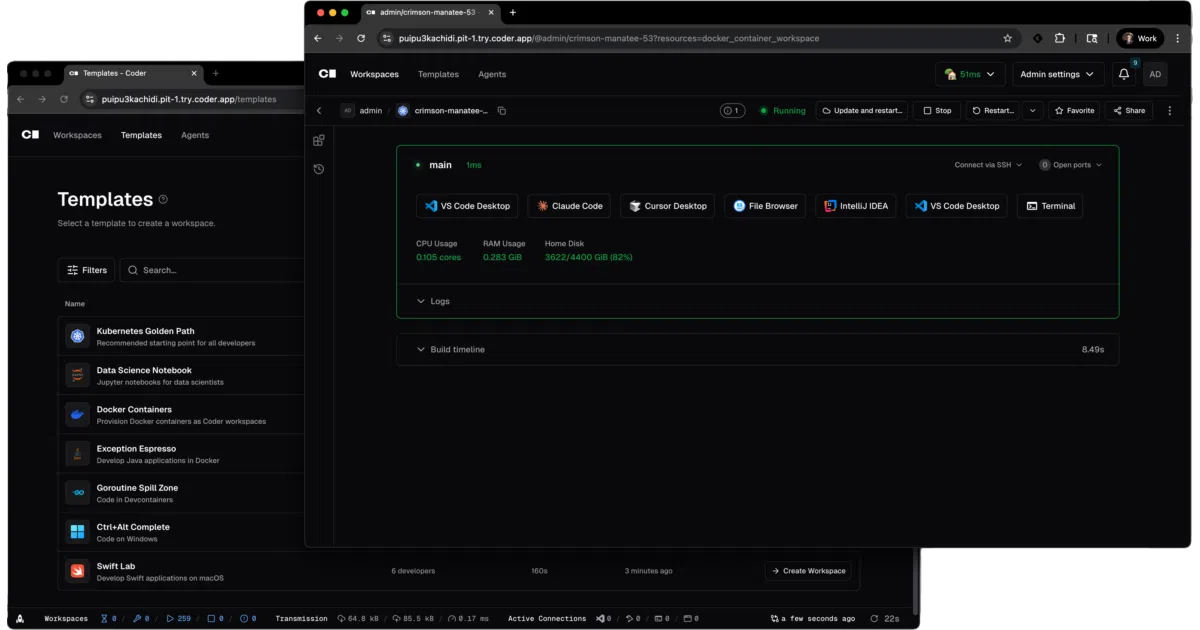The width and height of the screenshot is (1200, 630).
Task: Click Coder logo in workspace window
Action: click(327, 74)
